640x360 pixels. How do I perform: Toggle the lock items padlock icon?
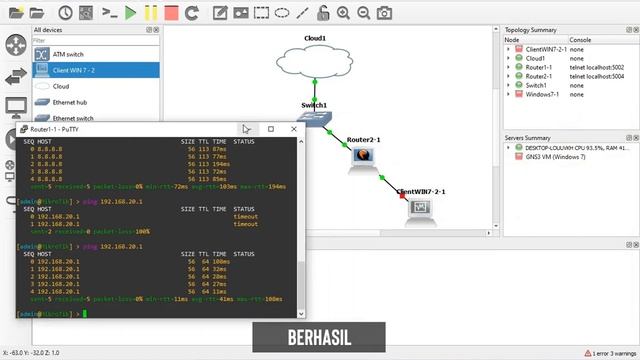[x=323, y=13]
